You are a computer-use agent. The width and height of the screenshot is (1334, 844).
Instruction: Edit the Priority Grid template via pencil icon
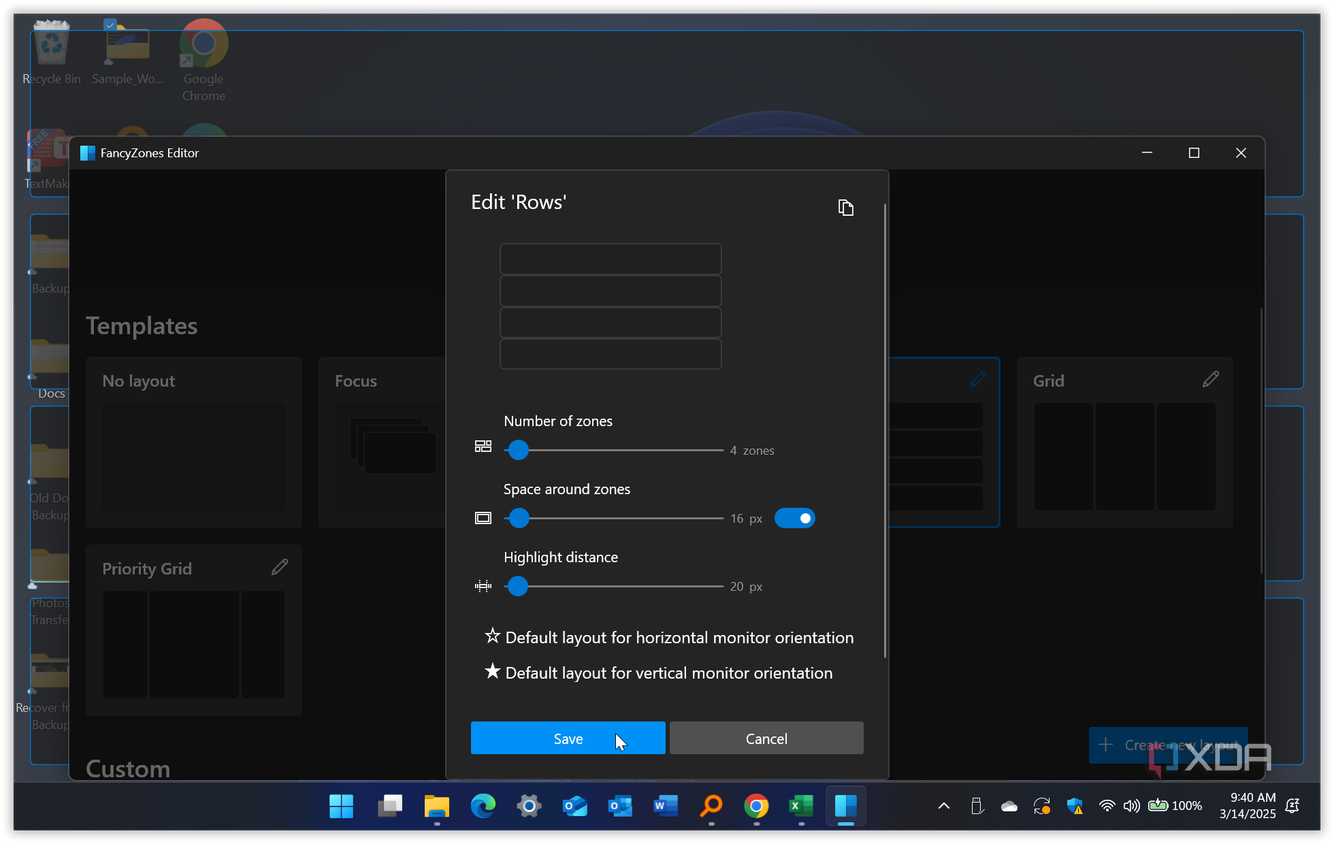[x=280, y=567]
